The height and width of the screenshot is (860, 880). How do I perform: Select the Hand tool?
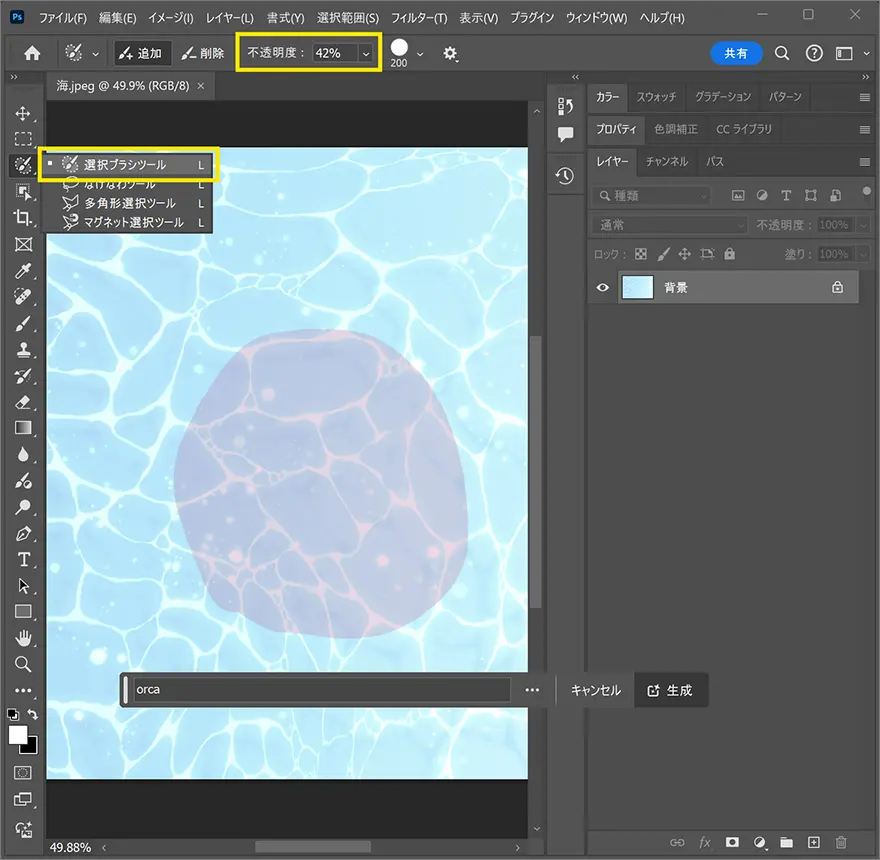coord(22,638)
